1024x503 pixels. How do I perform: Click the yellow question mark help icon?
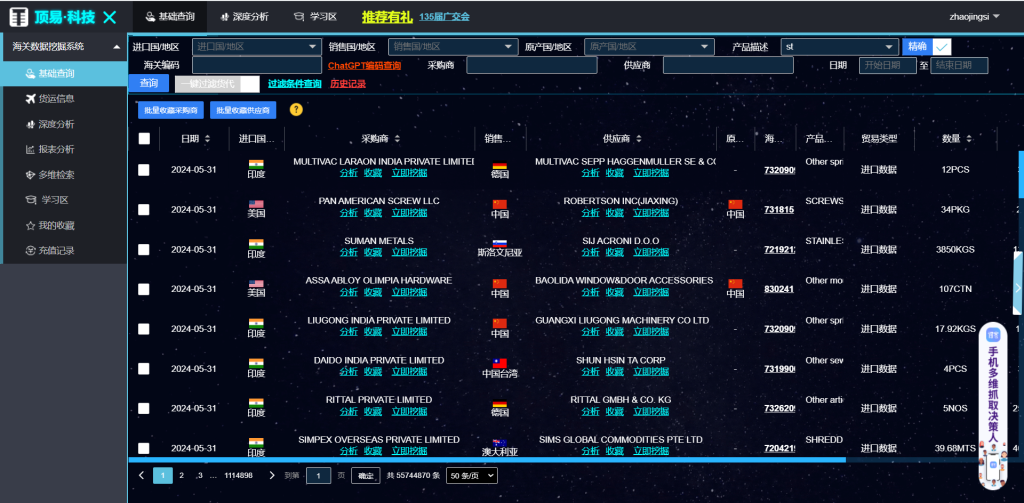coord(296,110)
